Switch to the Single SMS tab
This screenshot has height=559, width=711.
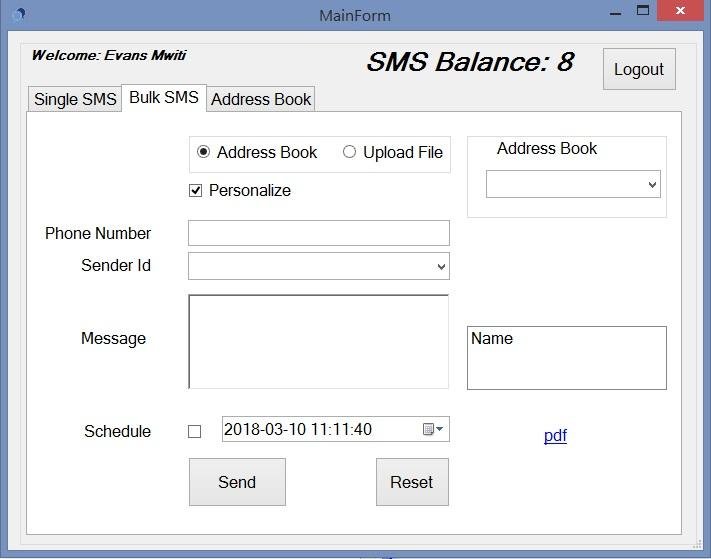(75, 99)
